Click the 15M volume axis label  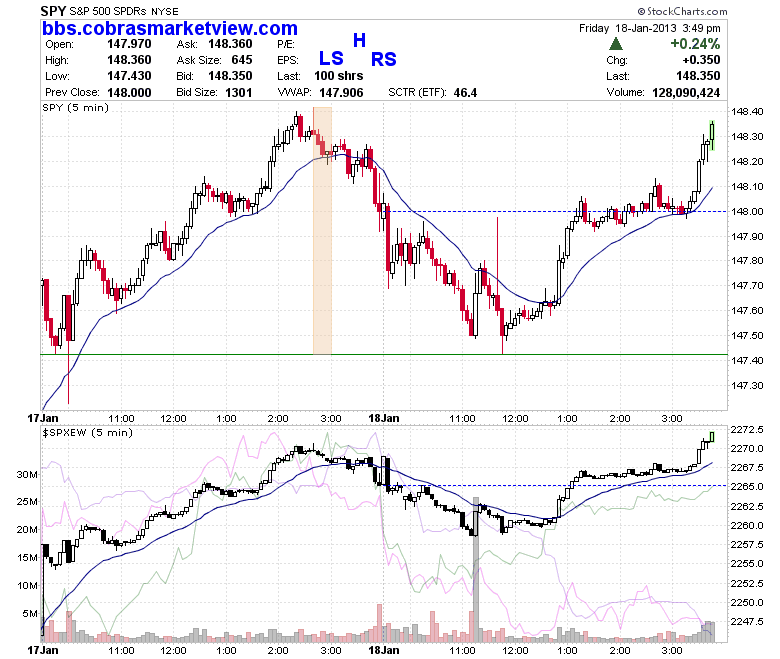(27, 558)
